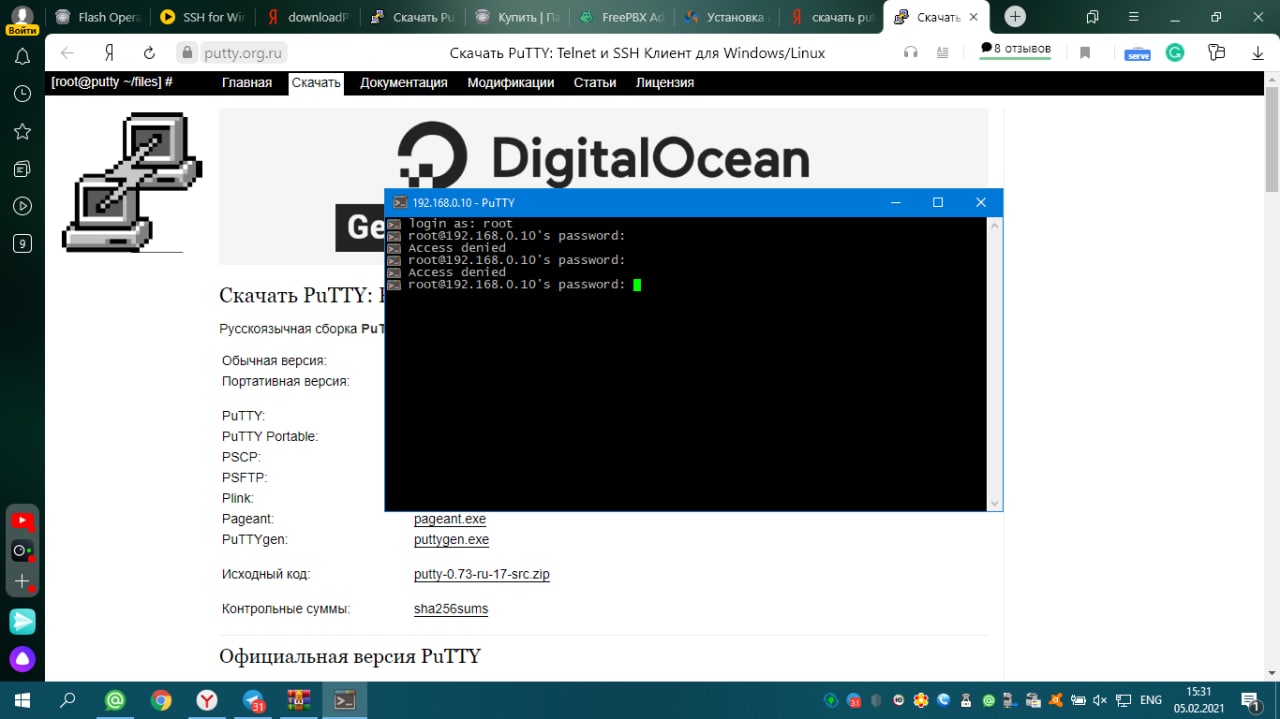Open collections icon in the sidebar
This screenshot has height=719, width=1280.
click(x=22, y=168)
